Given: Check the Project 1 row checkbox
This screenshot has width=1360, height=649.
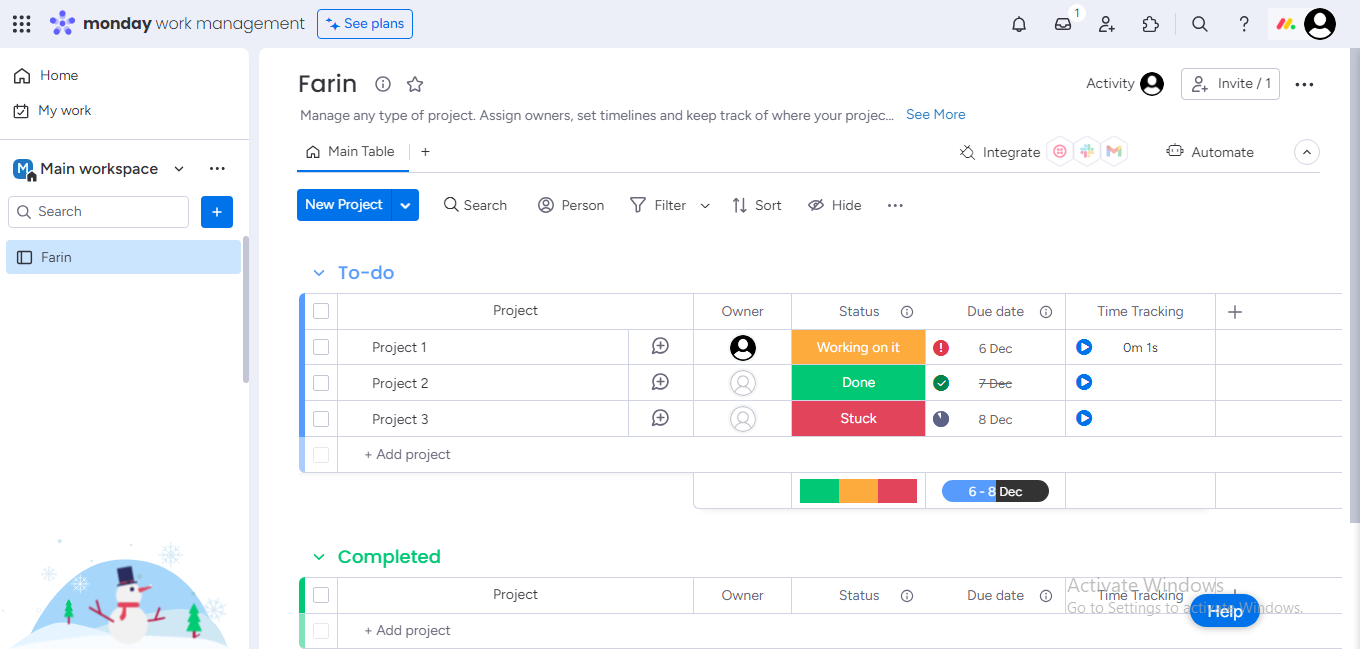Looking at the screenshot, I should [x=321, y=347].
